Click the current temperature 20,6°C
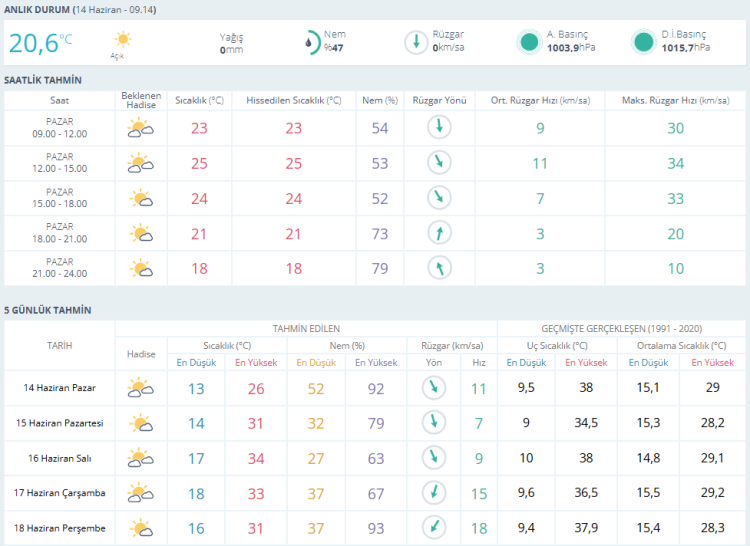 (41, 43)
